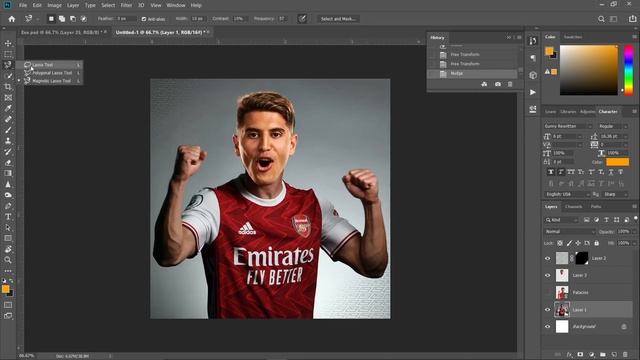Choose Add to selection mode icon

pos(62,19)
